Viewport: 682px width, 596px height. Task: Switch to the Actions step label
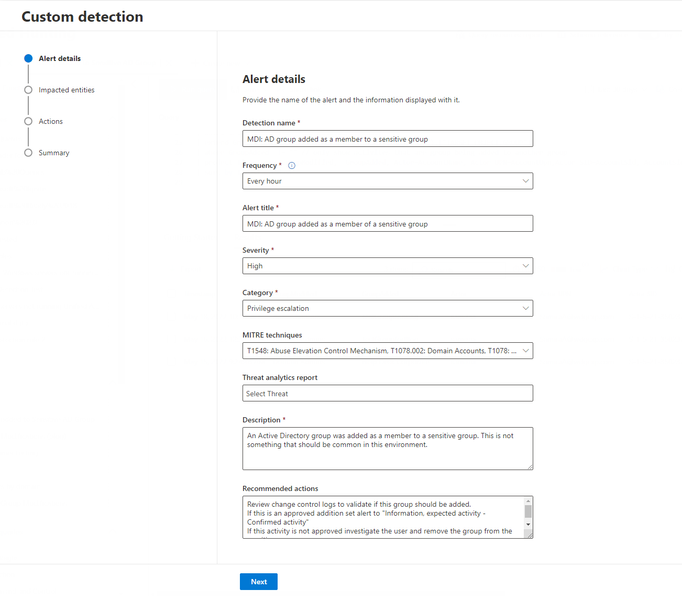(x=50, y=121)
